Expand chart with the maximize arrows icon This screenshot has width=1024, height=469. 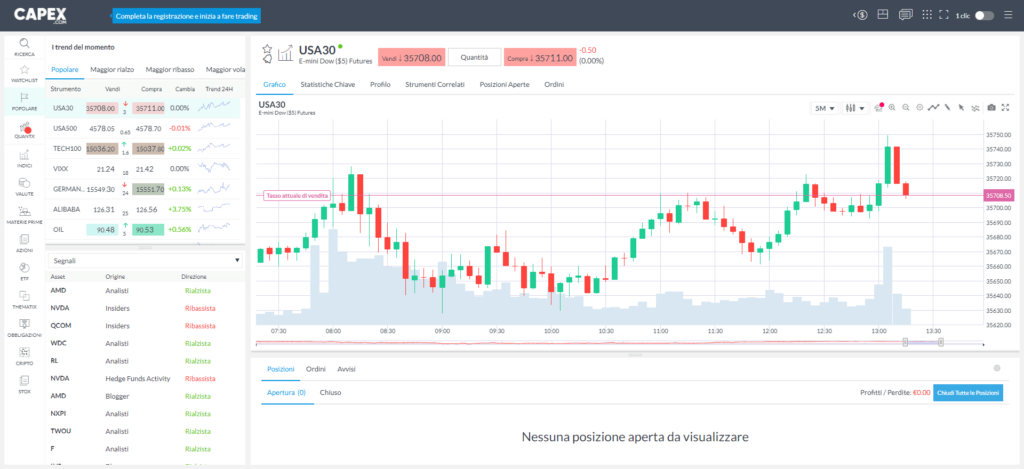coord(1006,108)
